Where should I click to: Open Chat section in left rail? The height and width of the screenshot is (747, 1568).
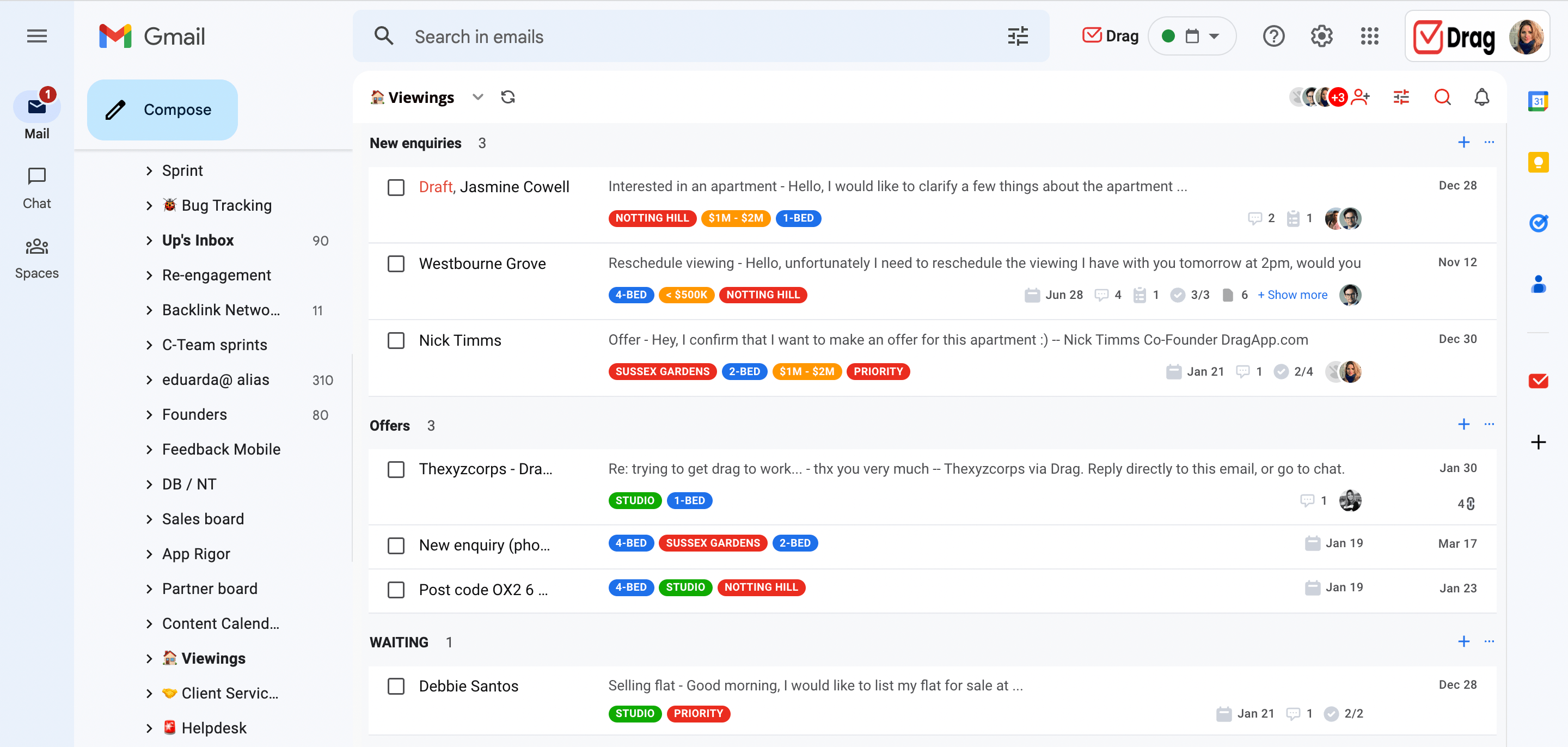[x=36, y=189]
